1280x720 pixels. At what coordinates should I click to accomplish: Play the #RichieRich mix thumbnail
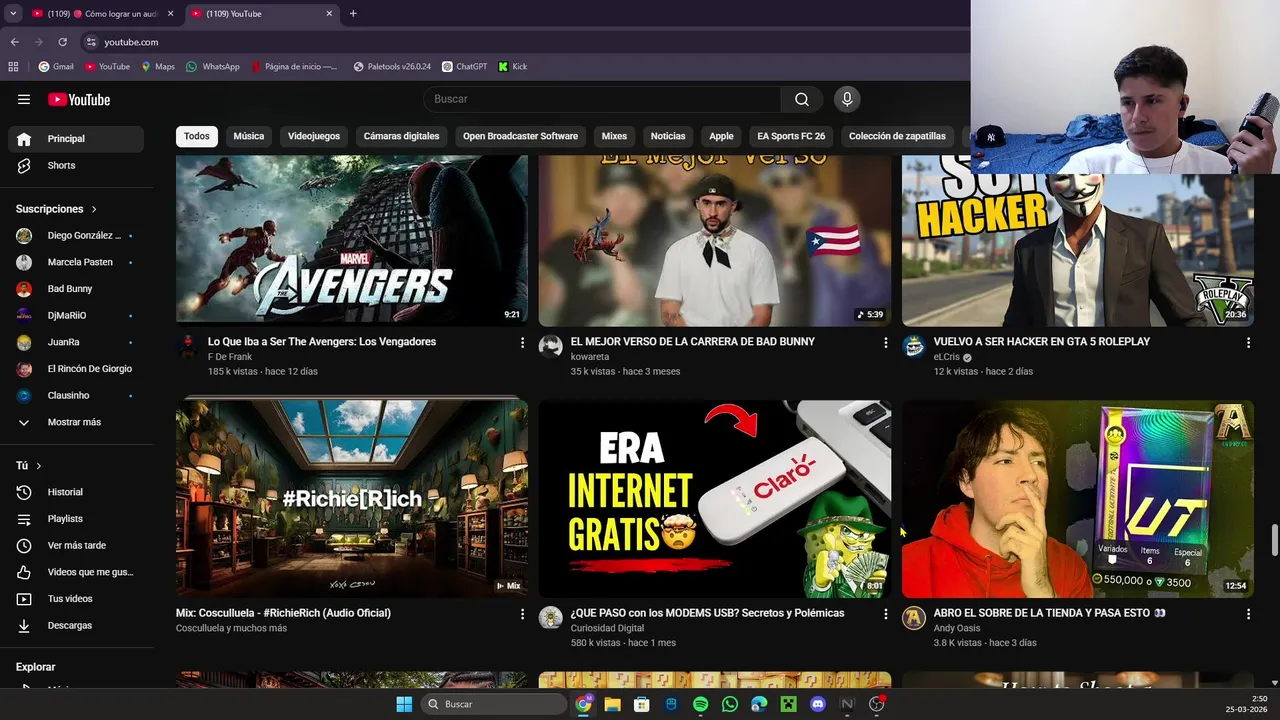click(x=352, y=499)
